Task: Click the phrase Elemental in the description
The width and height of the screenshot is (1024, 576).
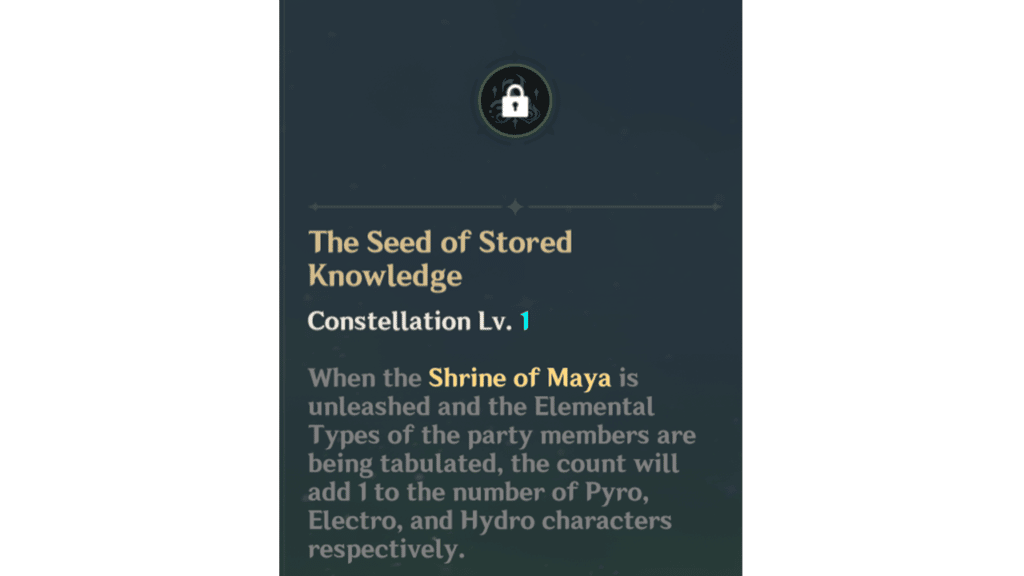Action: [594, 407]
